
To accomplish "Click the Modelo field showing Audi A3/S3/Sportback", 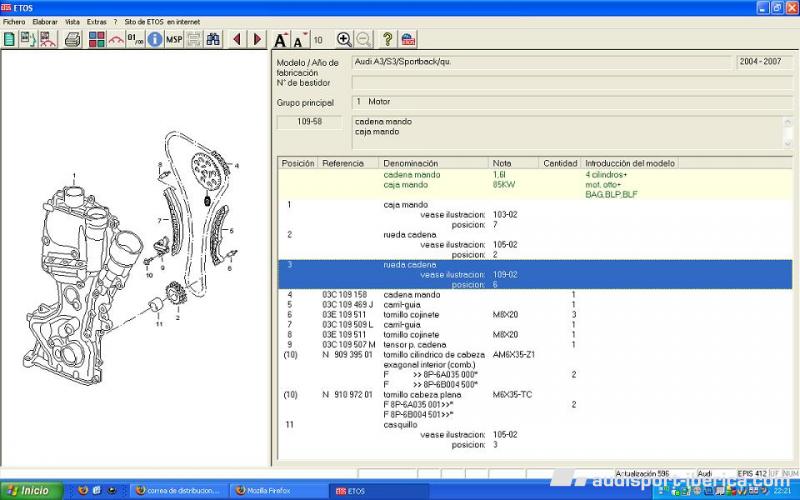I will pos(542,62).
